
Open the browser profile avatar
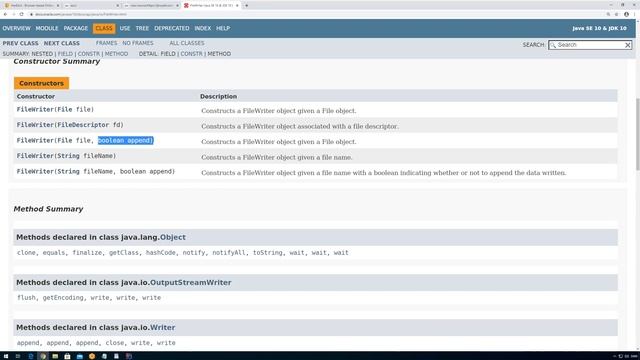[x=626, y=14]
